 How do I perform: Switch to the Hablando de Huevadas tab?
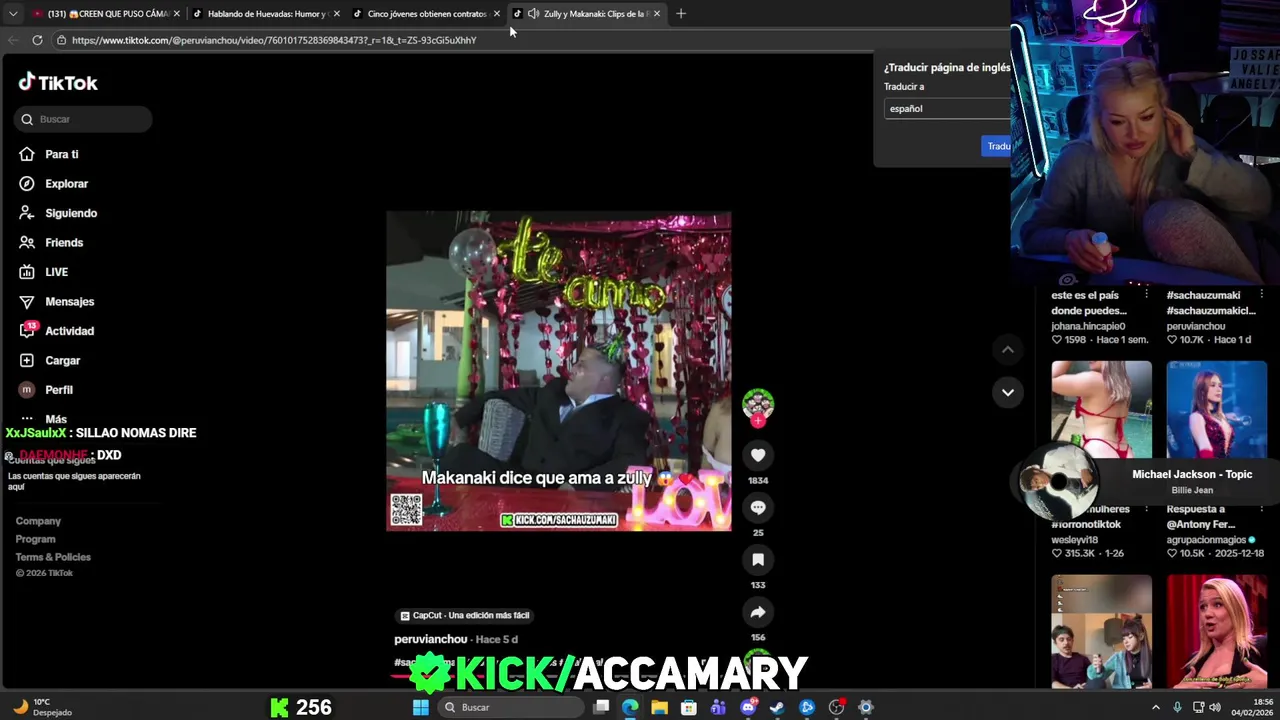pos(266,14)
